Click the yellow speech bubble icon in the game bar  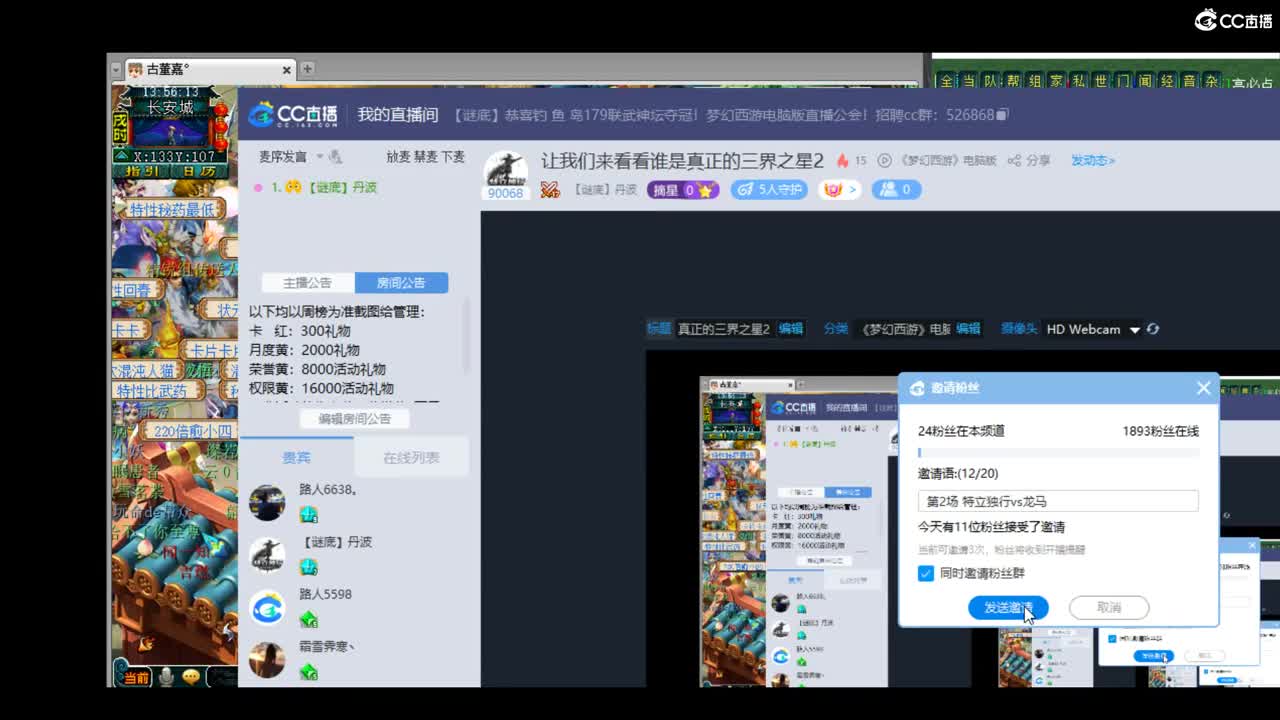pyautogui.click(x=190, y=677)
